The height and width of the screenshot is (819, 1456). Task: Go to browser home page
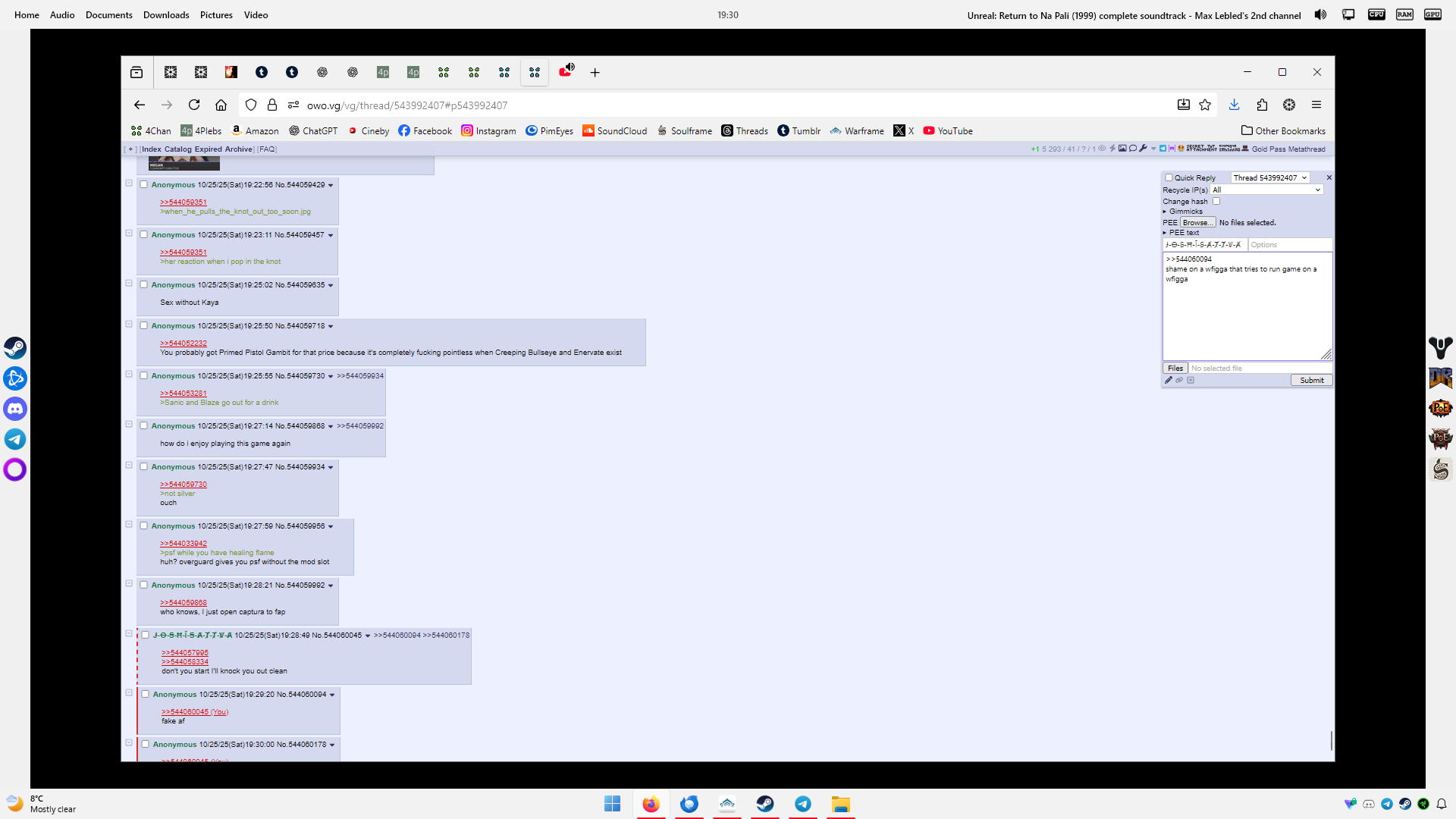(221, 105)
